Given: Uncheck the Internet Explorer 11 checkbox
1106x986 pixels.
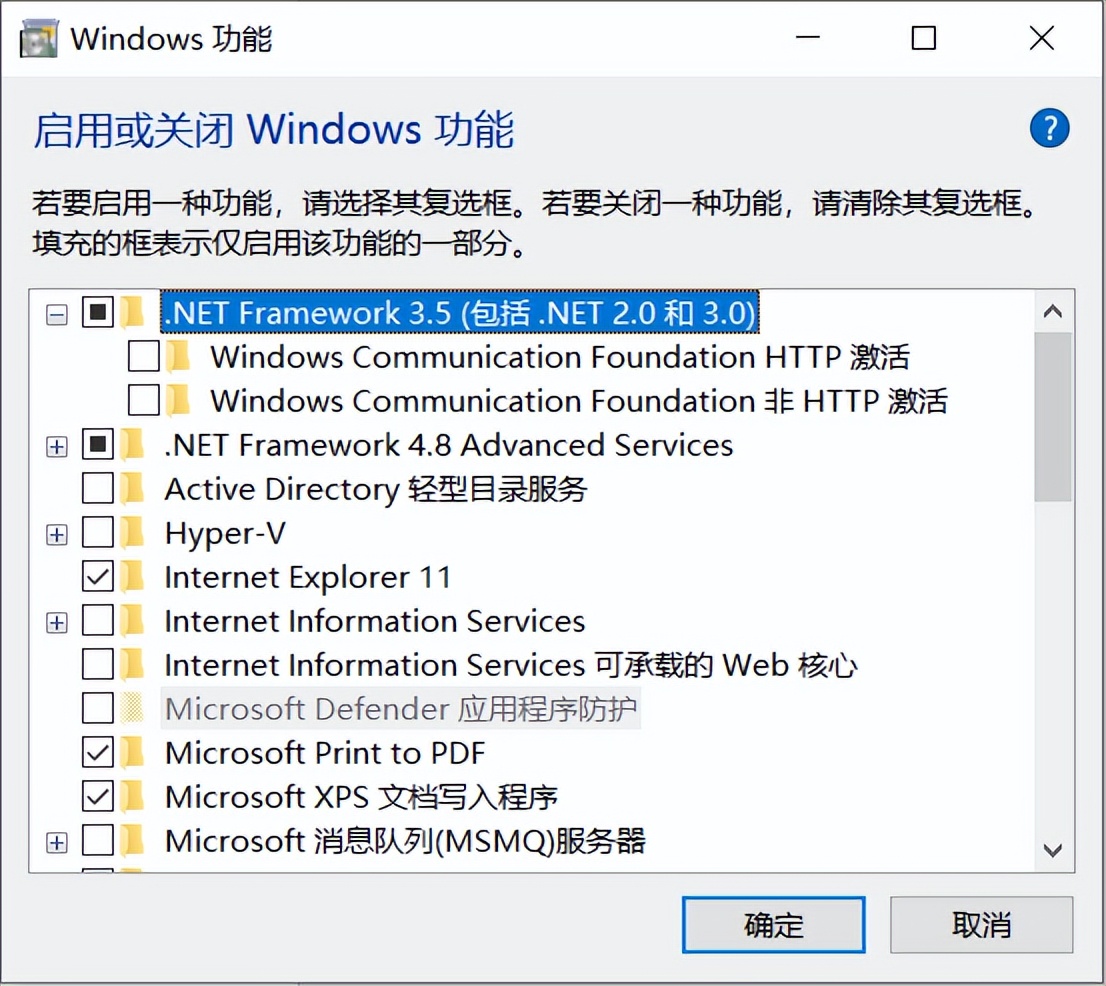Looking at the screenshot, I should pyautogui.click(x=98, y=578).
